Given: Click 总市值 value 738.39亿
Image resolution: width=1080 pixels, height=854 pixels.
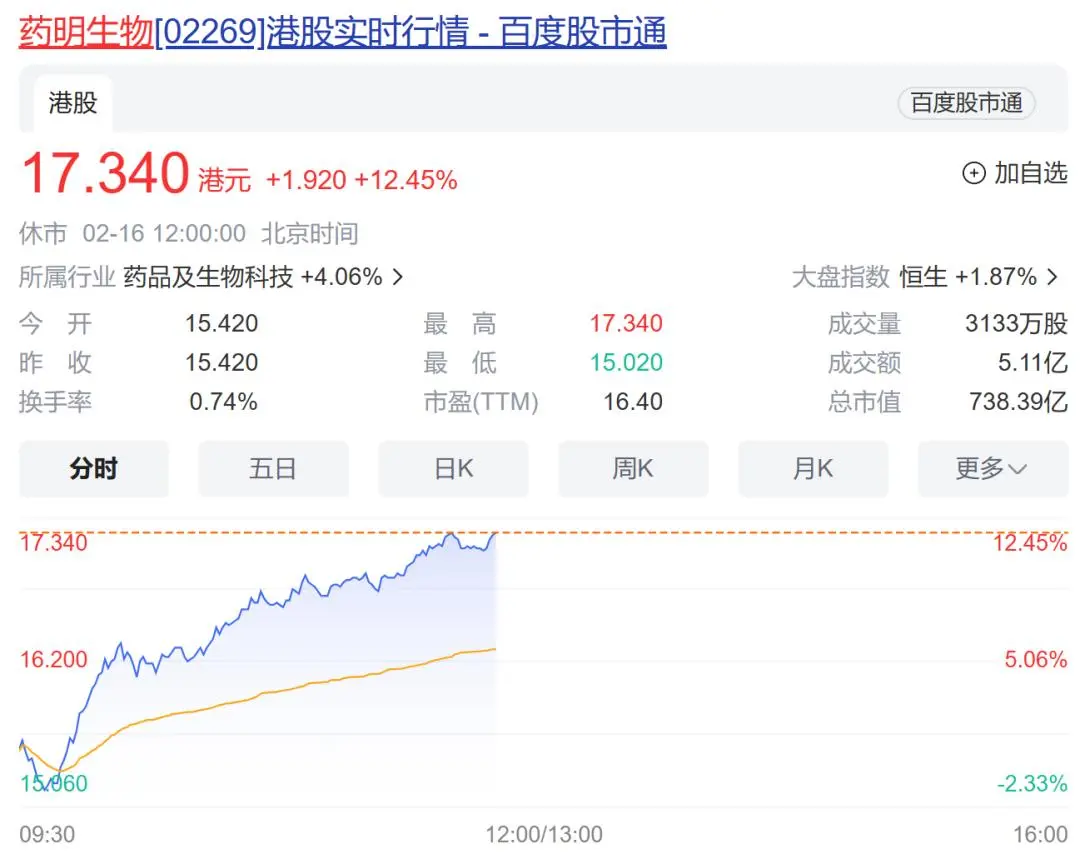Looking at the screenshot, I should tap(1018, 402).
